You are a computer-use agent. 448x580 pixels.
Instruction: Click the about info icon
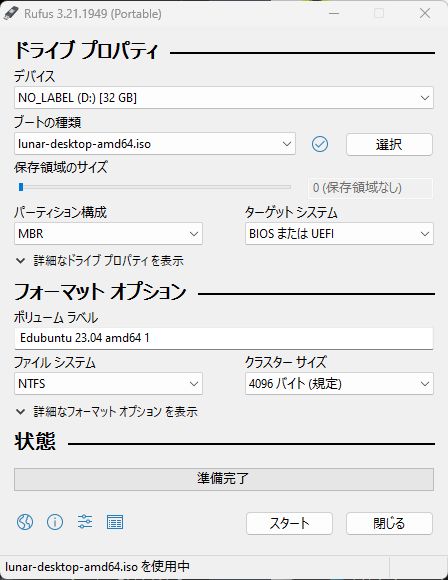coord(55,522)
